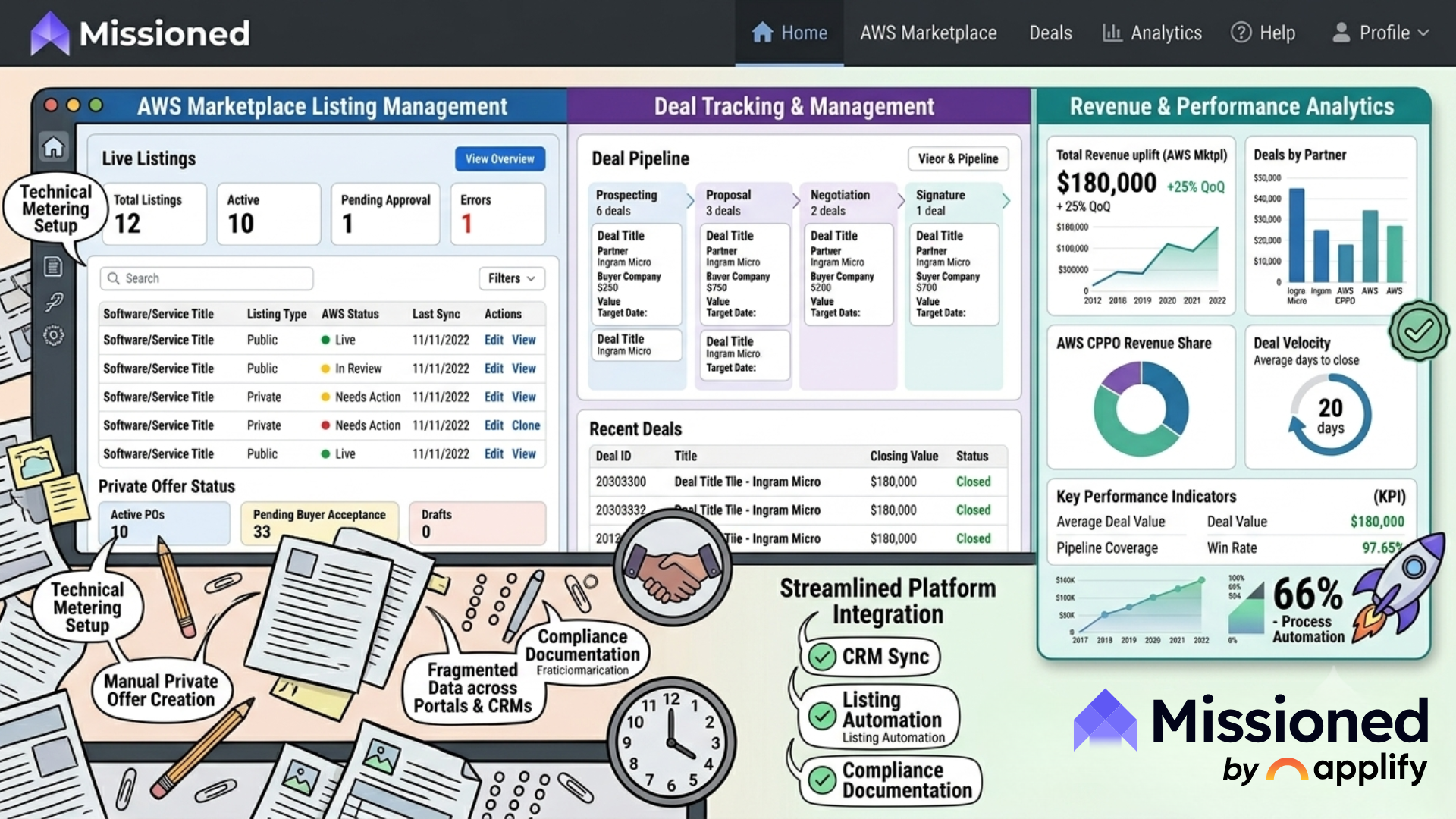This screenshot has width=1456, height=819.
Task: Click the Total Listings 12 card
Action: tap(155, 214)
